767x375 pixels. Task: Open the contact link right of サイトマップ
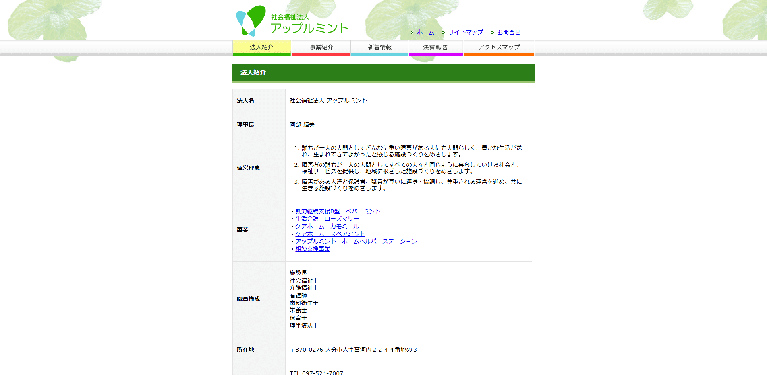pos(509,32)
